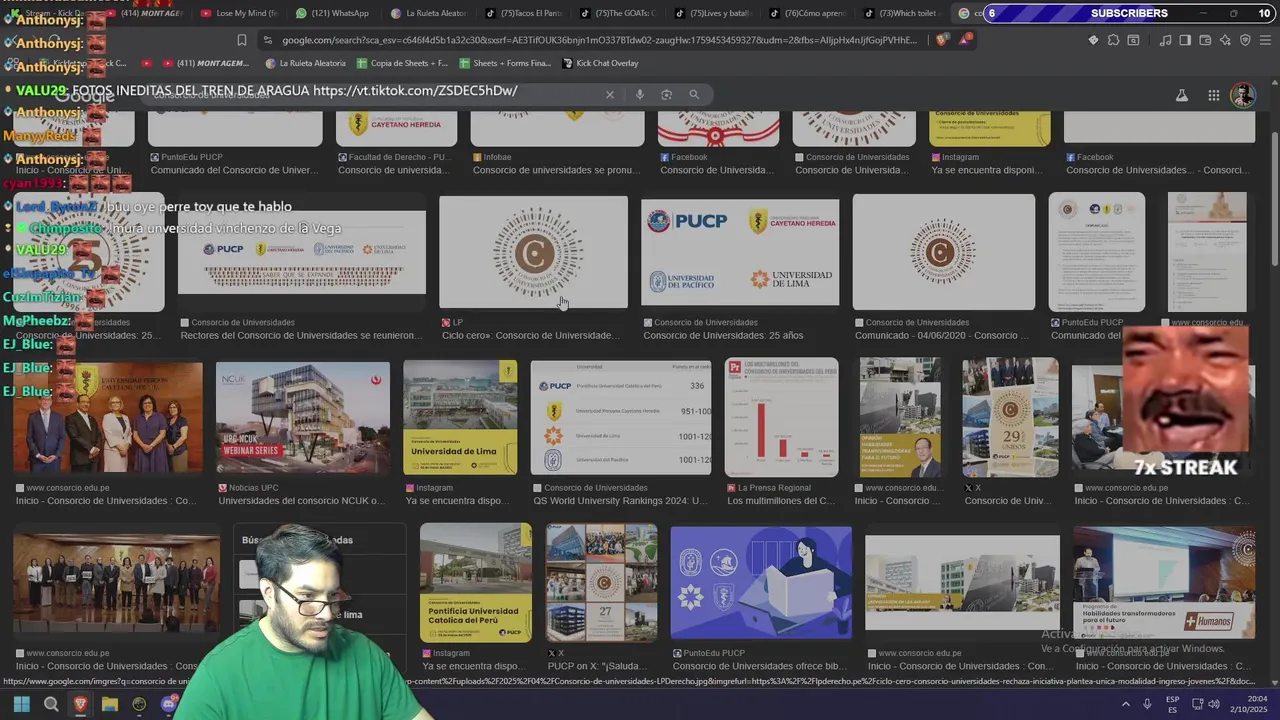Open Windows taskbar search
Image resolution: width=1280 pixels, height=720 pixels.
click(x=51, y=704)
